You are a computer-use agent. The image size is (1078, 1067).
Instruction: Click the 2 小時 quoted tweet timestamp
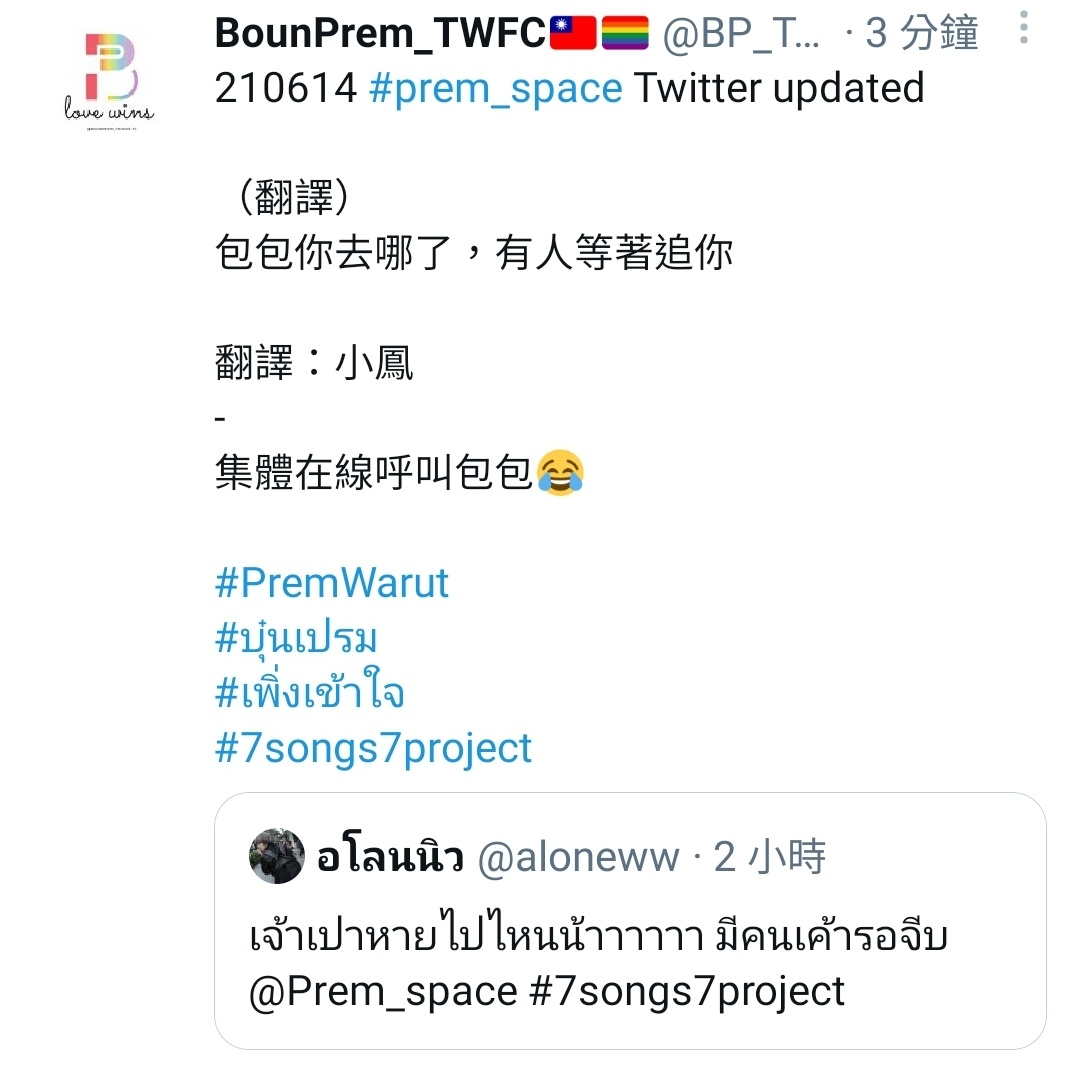point(769,857)
